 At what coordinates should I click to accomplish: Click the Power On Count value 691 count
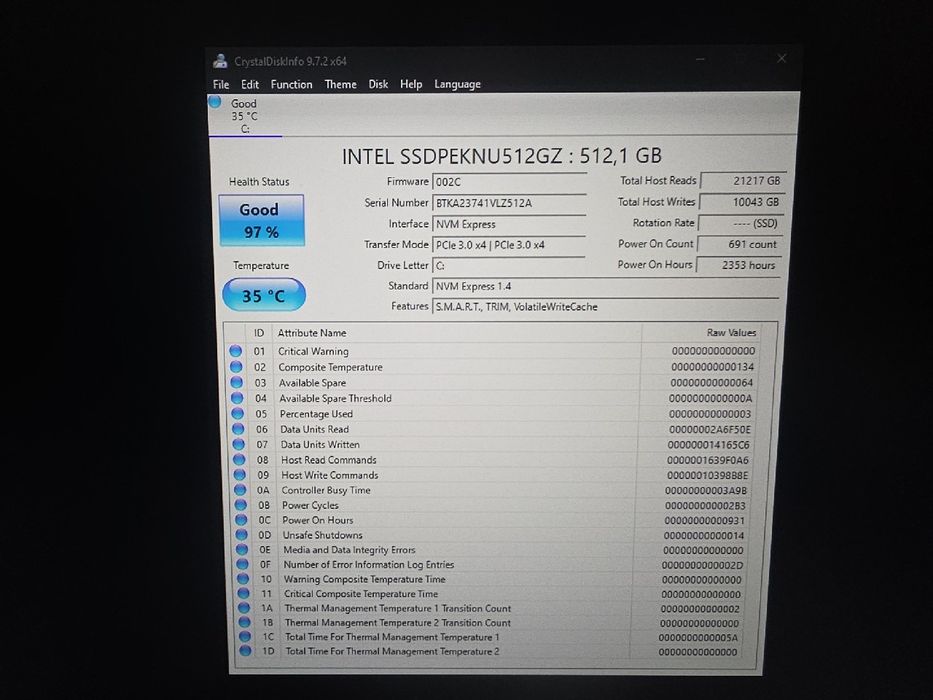pyautogui.click(x=739, y=244)
